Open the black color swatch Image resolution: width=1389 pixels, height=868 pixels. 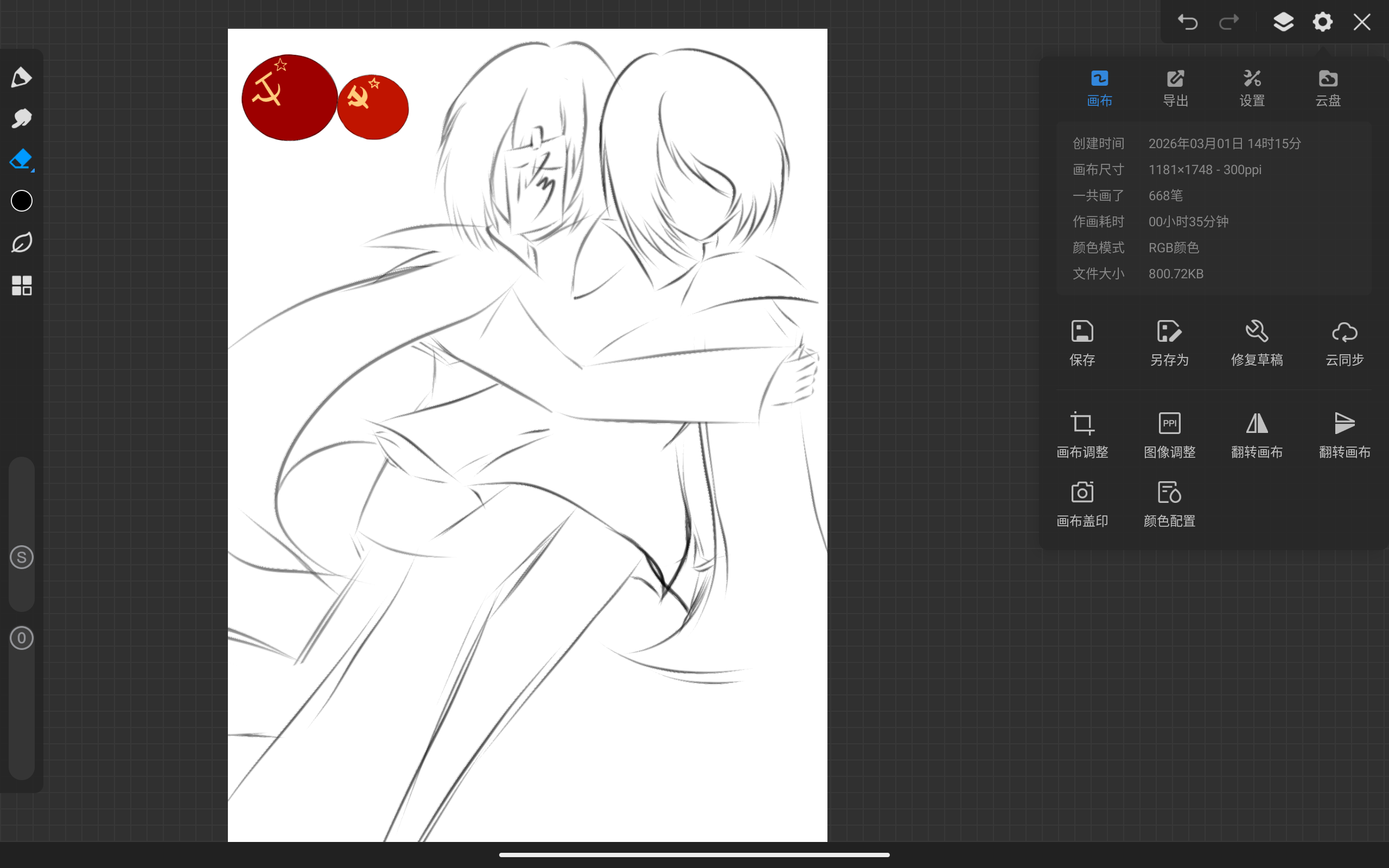[21, 201]
